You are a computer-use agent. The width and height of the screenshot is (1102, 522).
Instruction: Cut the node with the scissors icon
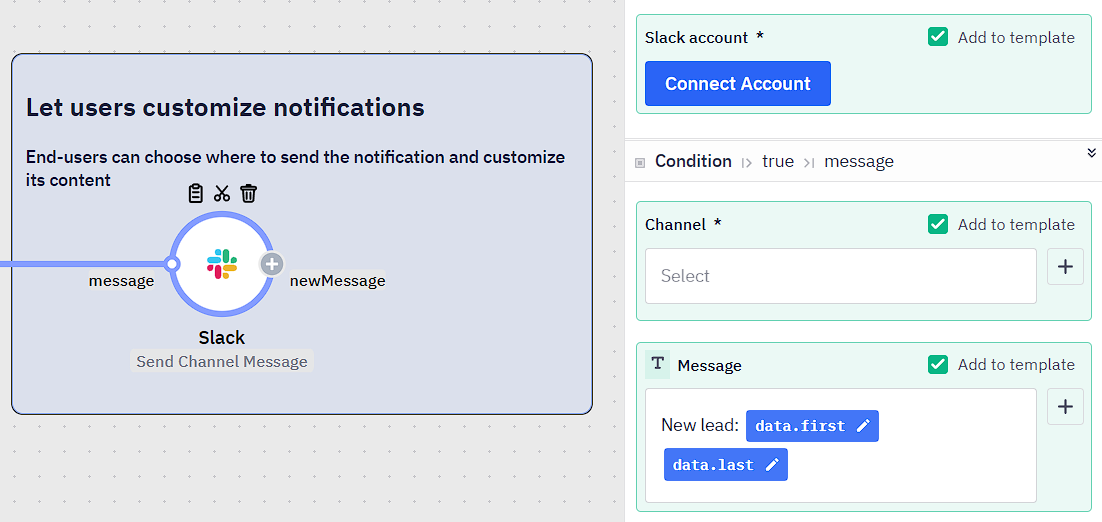pos(222,193)
